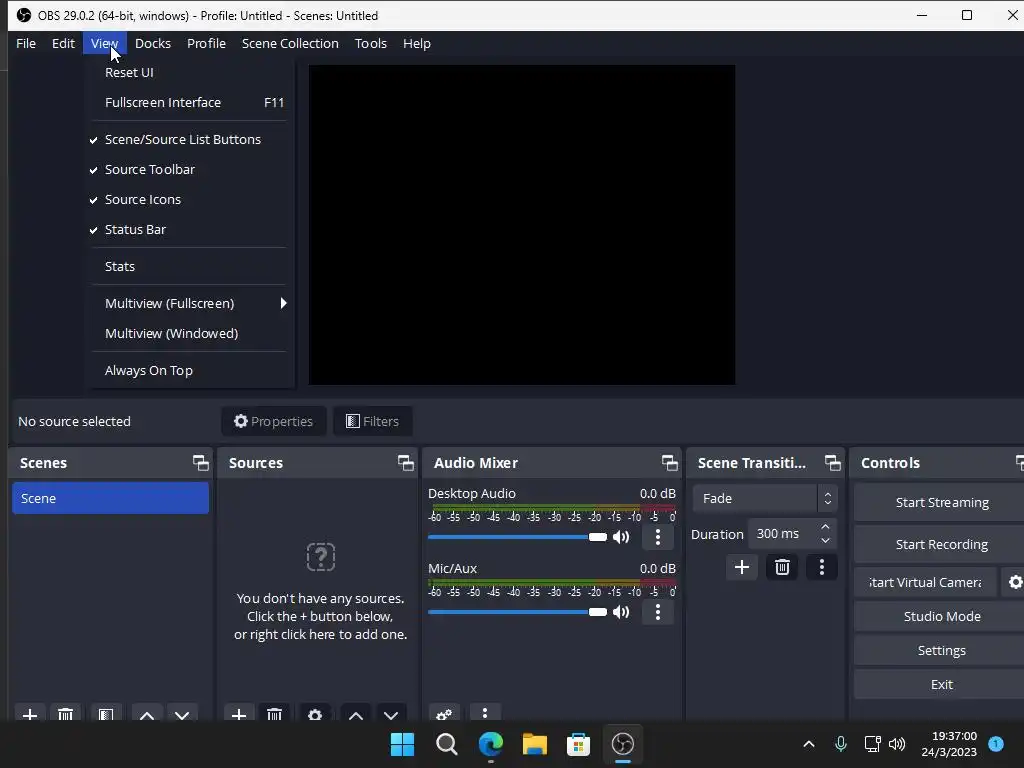Open transition properties three-dot menu
Image resolution: width=1024 pixels, height=768 pixels.
822,567
